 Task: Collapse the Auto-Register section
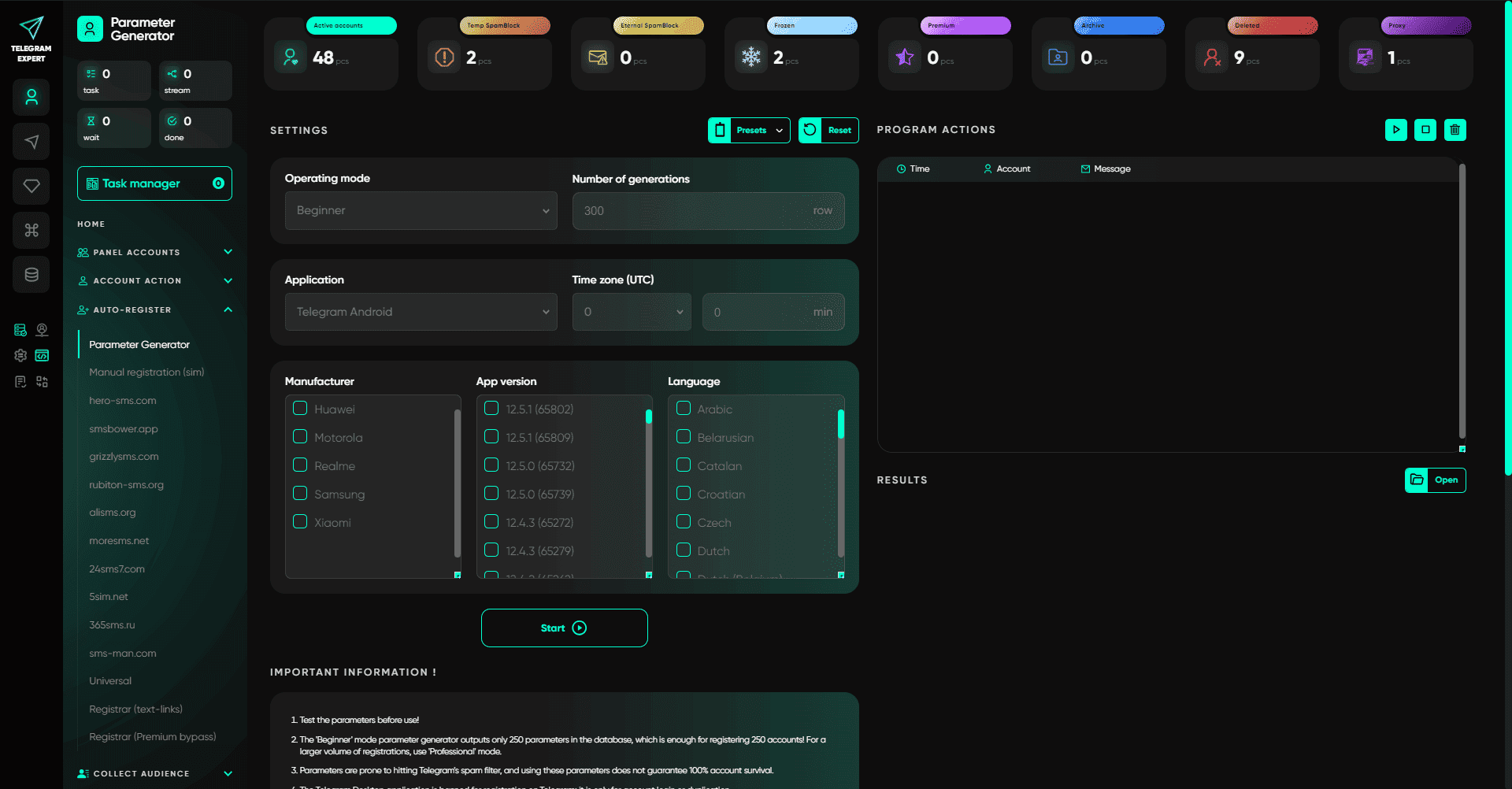154,310
